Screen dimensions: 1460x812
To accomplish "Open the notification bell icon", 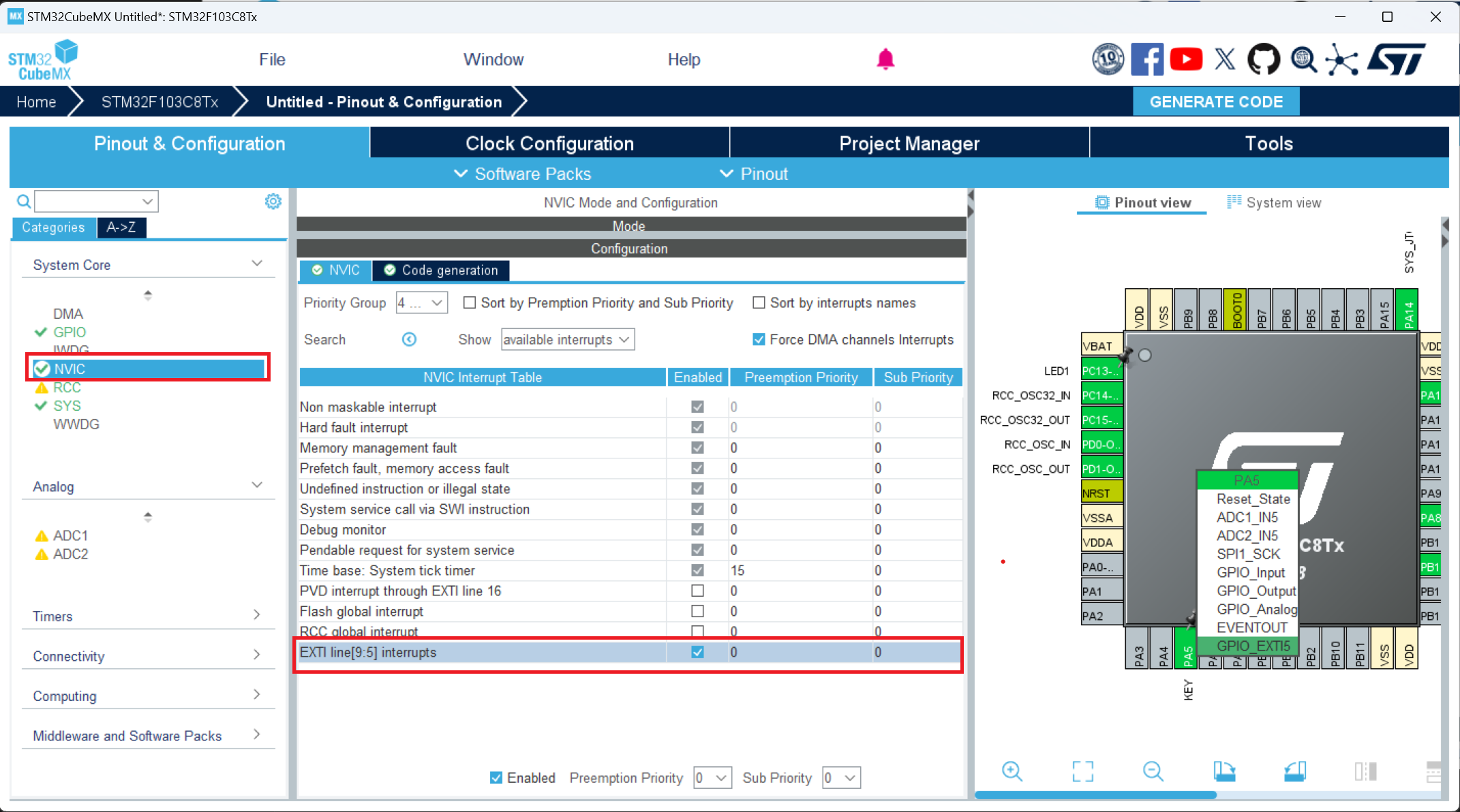I will point(885,60).
